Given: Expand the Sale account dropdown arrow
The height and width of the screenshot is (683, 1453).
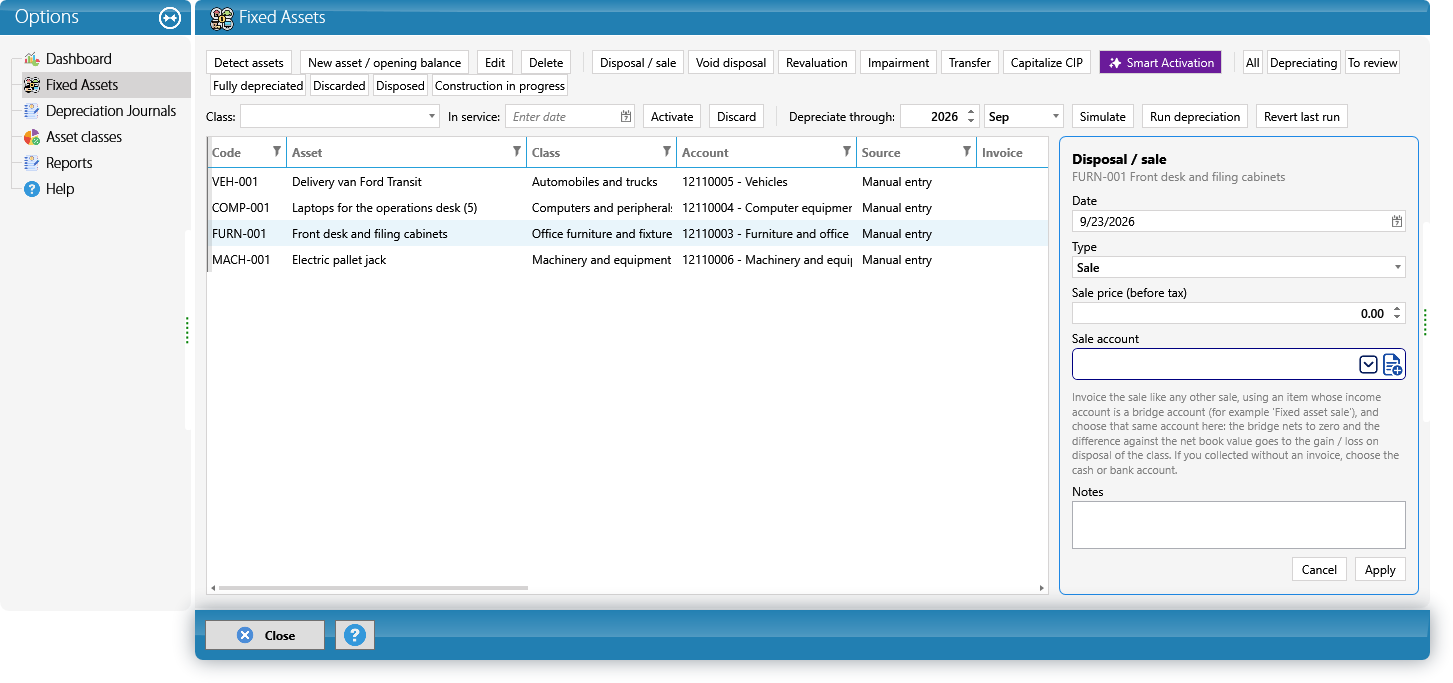Looking at the screenshot, I should [1369, 365].
